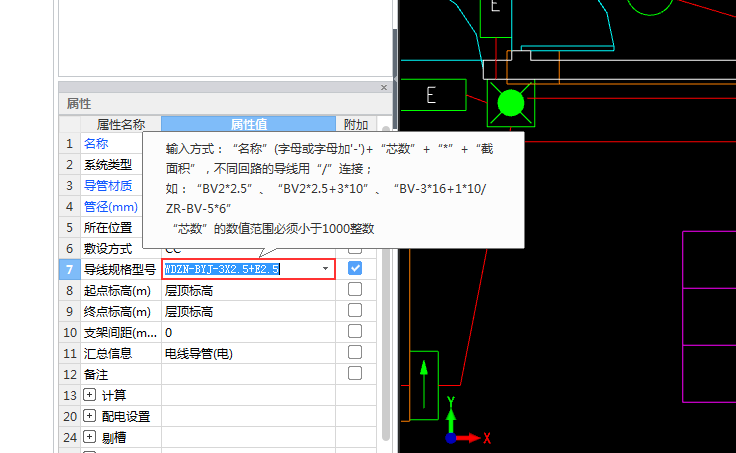This screenshot has height=453, width=736.
Task: Select the 导管材质 property row
Action: (108, 186)
